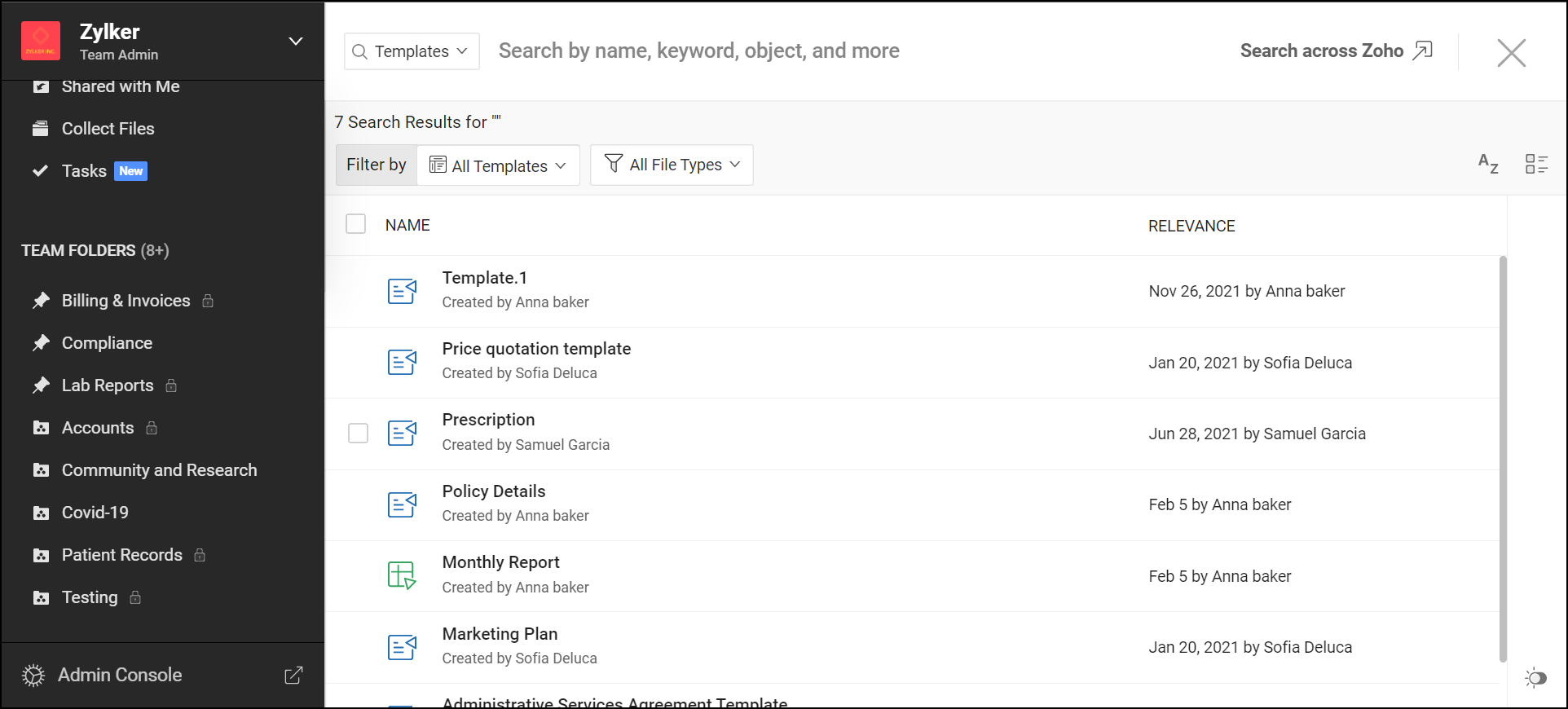Open Admin Console external link icon

[293, 676]
